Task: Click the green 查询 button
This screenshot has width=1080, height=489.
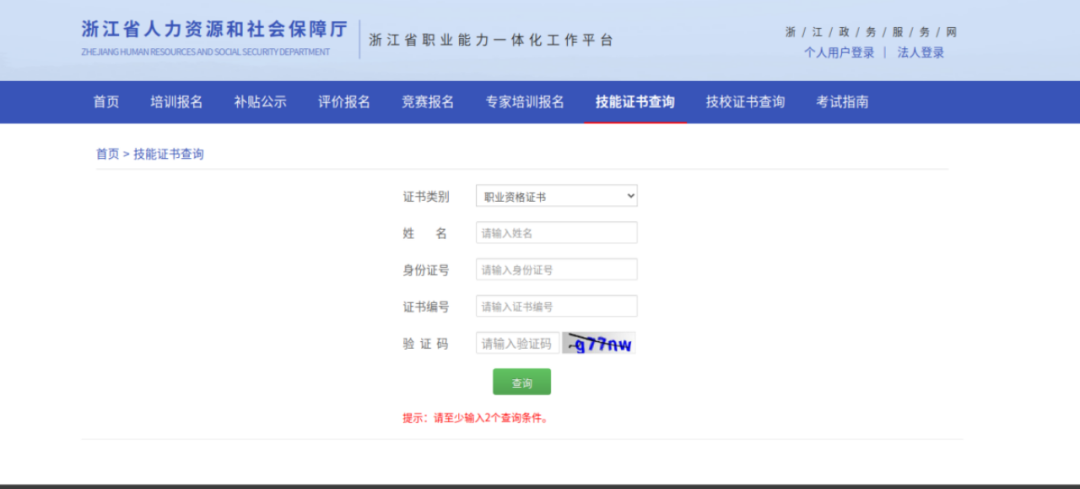Action: point(521,382)
